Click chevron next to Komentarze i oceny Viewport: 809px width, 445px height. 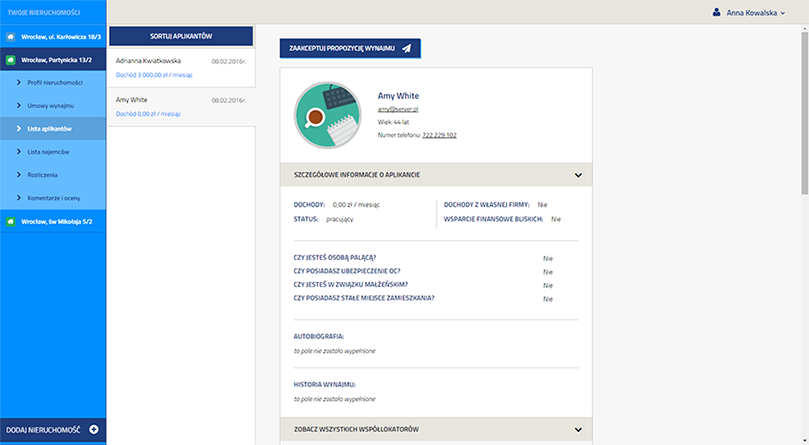19,198
